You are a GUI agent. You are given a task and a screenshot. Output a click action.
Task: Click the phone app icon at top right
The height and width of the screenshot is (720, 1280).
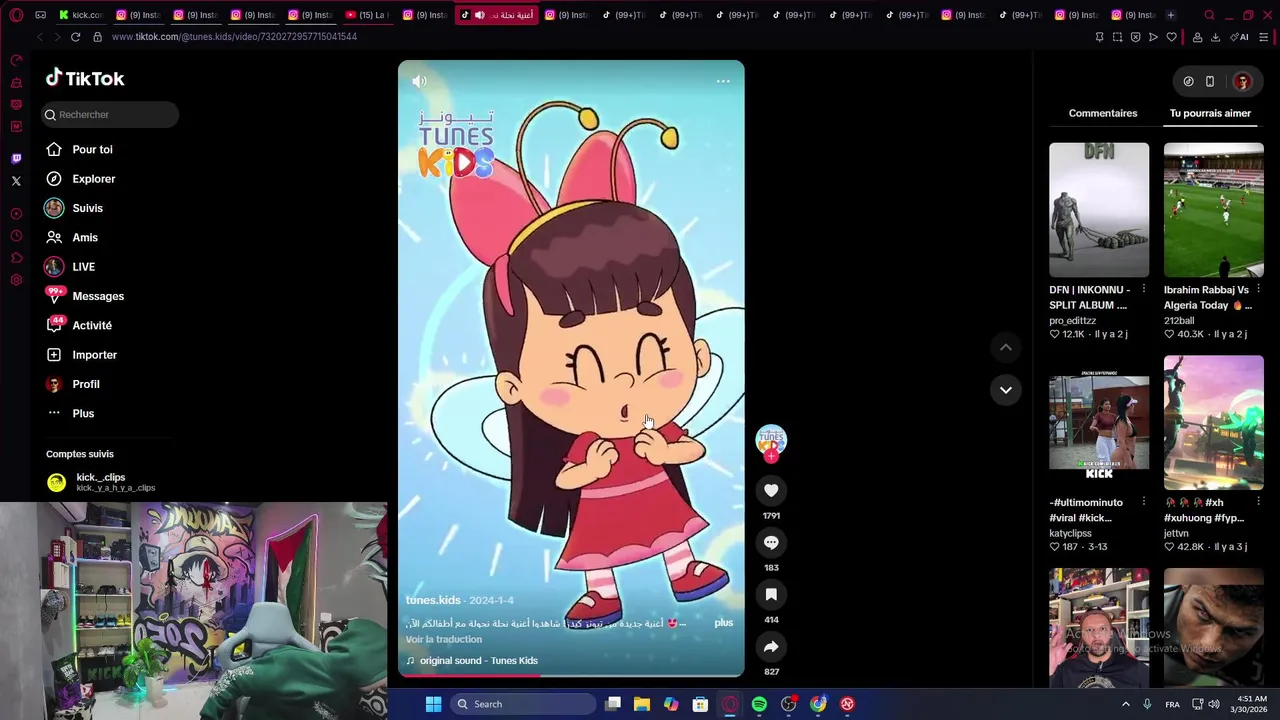pos(1210,82)
